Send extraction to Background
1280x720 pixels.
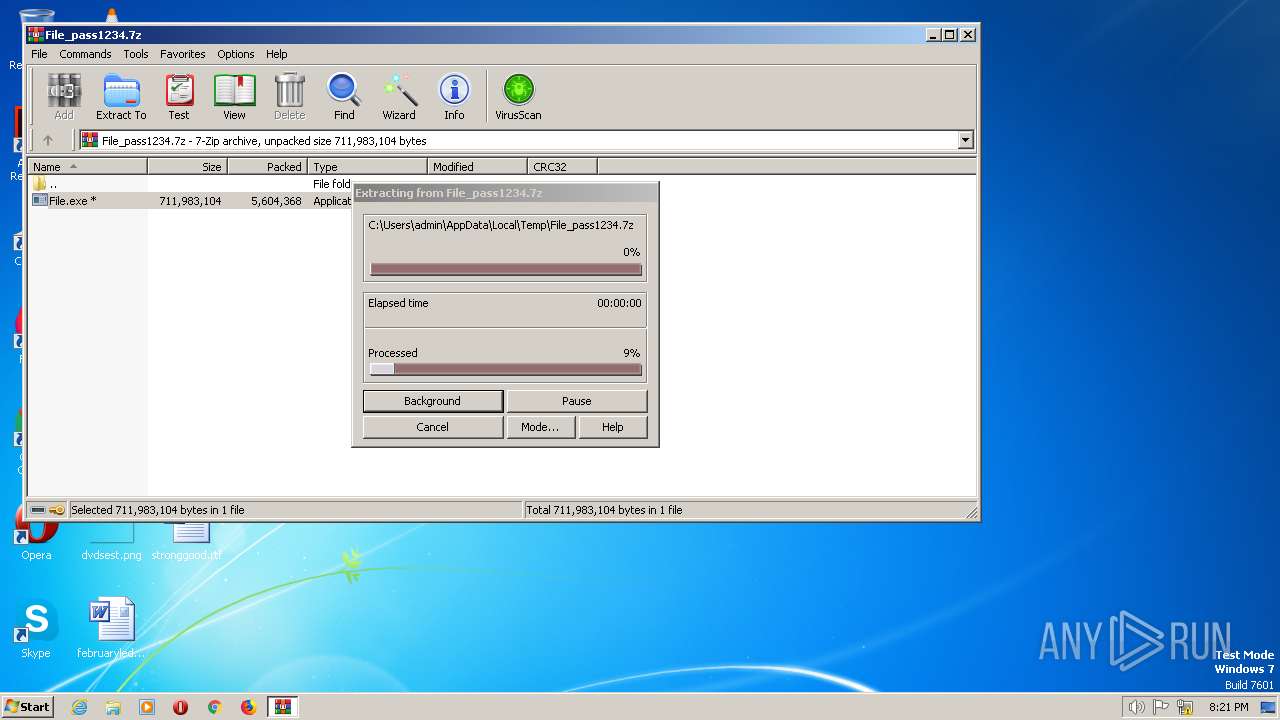[x=432, y=401]
